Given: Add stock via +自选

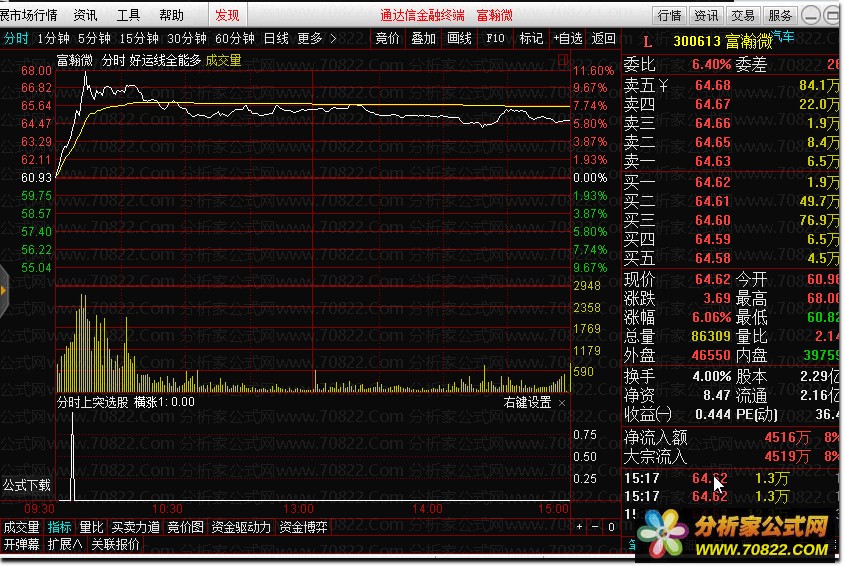Looking at the screenshot, I should (567, 38).
